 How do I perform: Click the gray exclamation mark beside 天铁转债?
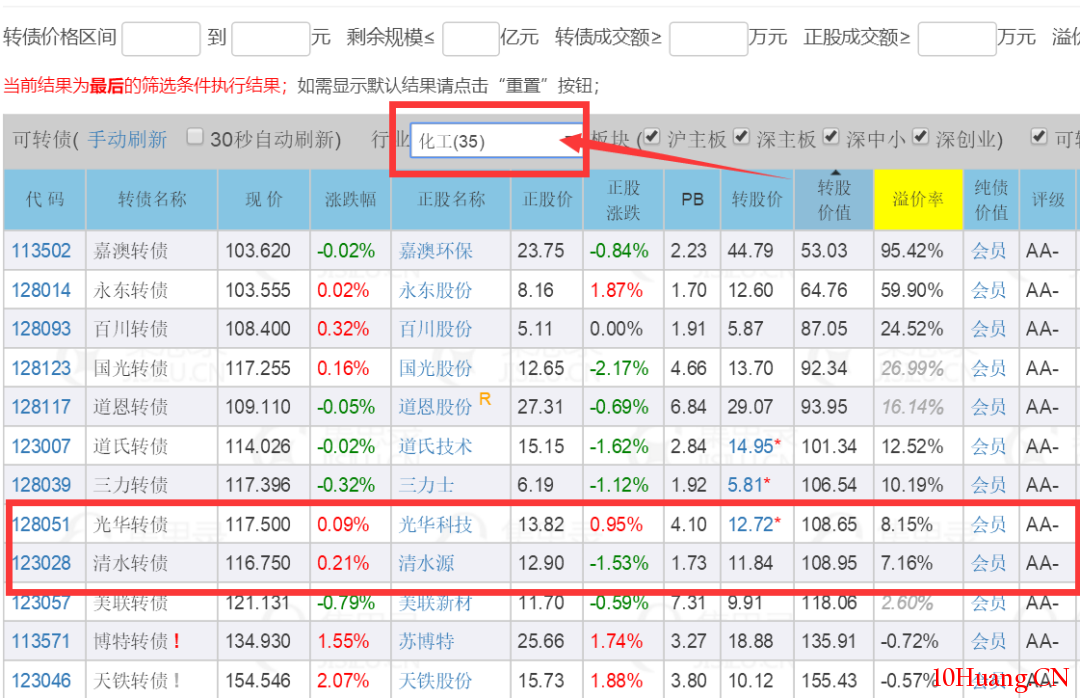click(177, 681)
